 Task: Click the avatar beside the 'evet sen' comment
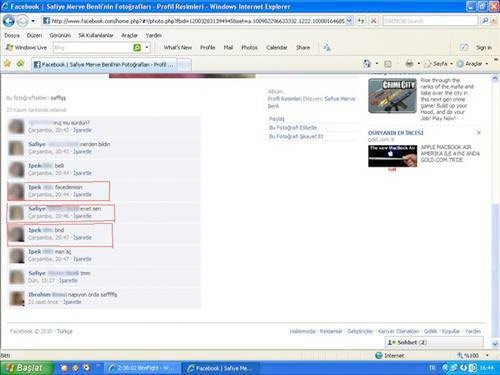tap(16, 213)
